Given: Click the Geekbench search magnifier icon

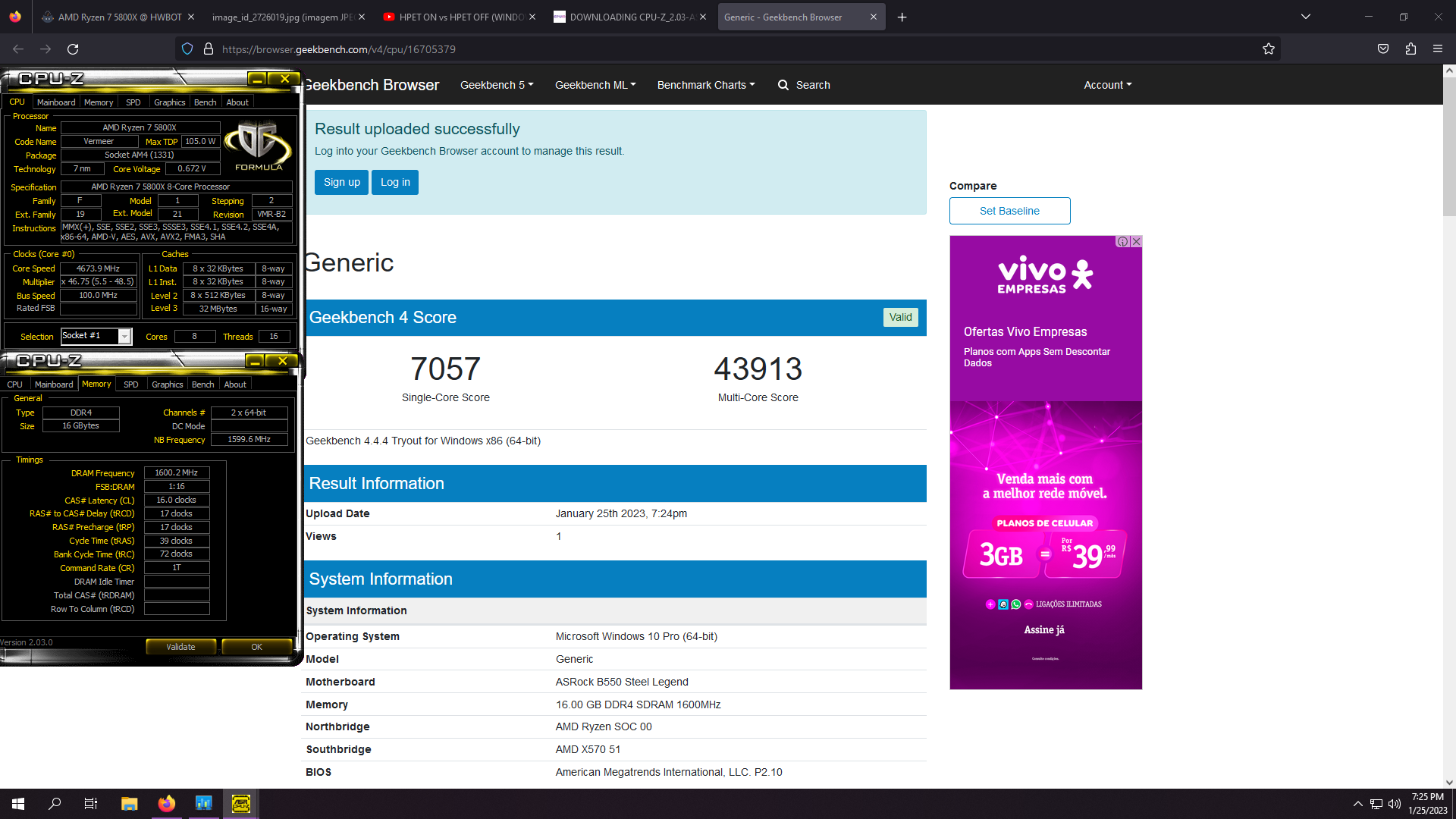Looking at the screenshot, I should coord(783,85).
